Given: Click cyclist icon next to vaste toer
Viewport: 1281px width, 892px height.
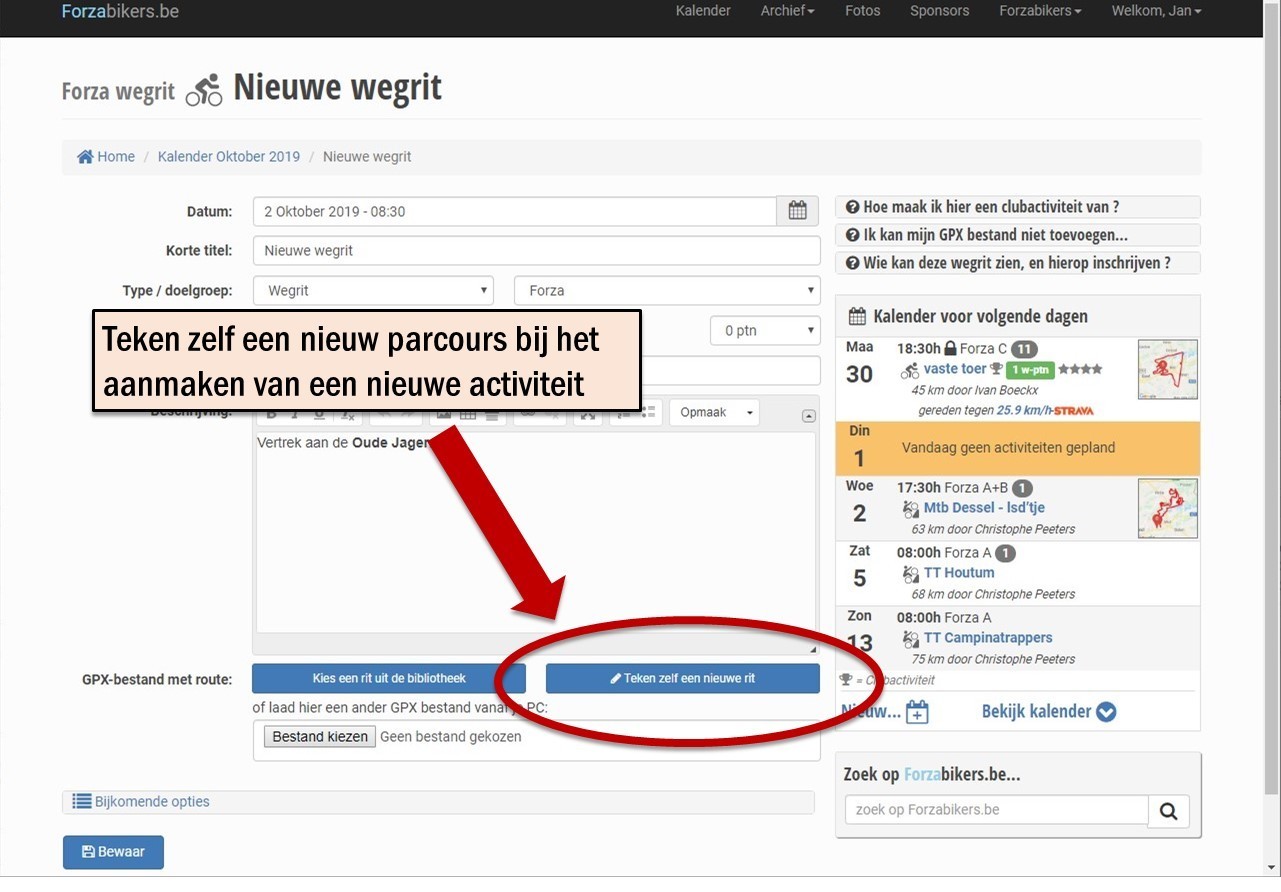Looking at the screenshot, I should point(909,371).
